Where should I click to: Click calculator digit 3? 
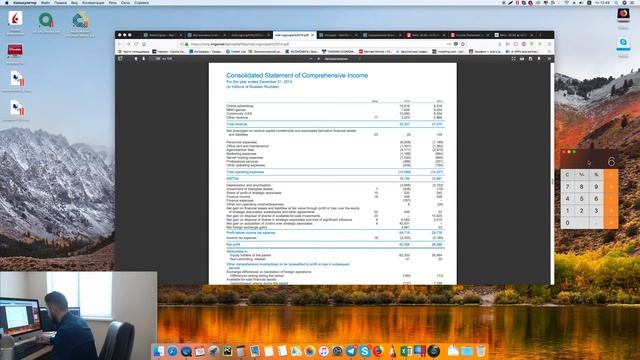[x=596, y=211]
